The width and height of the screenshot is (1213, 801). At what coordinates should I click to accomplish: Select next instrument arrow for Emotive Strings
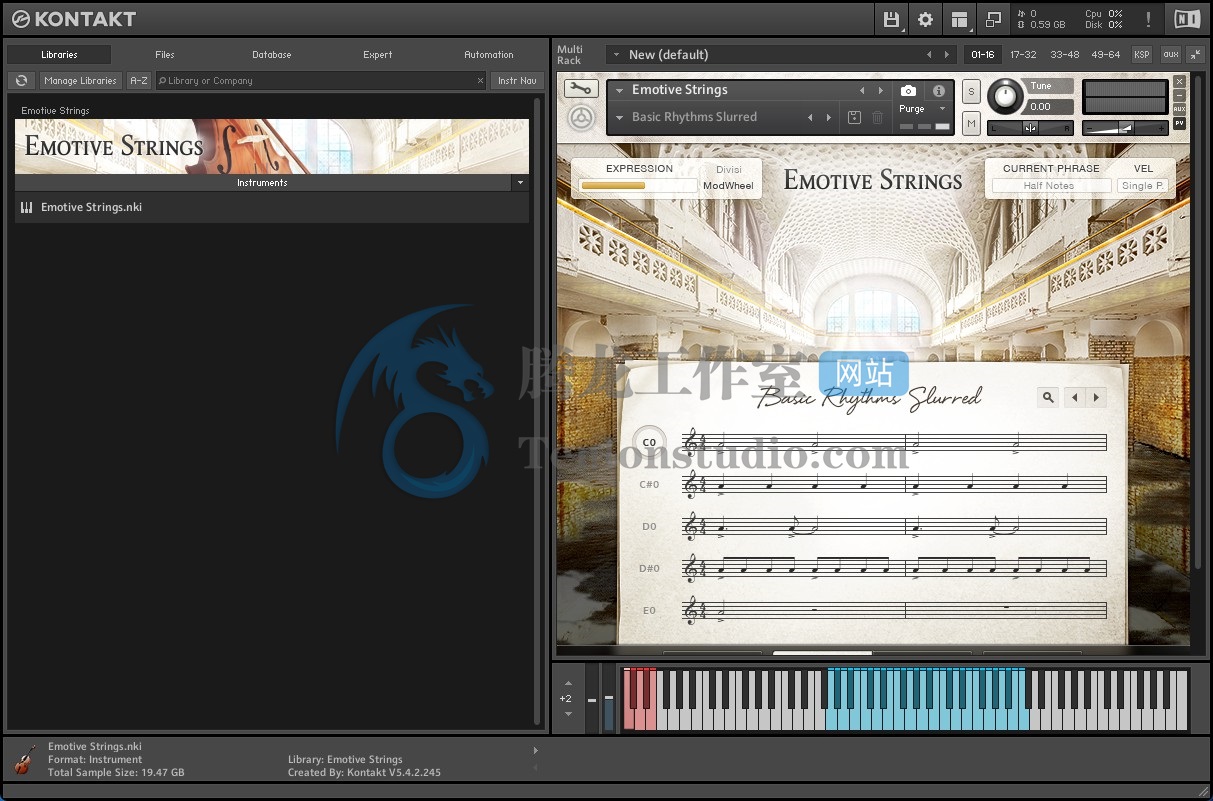click(x=880, y=91)
